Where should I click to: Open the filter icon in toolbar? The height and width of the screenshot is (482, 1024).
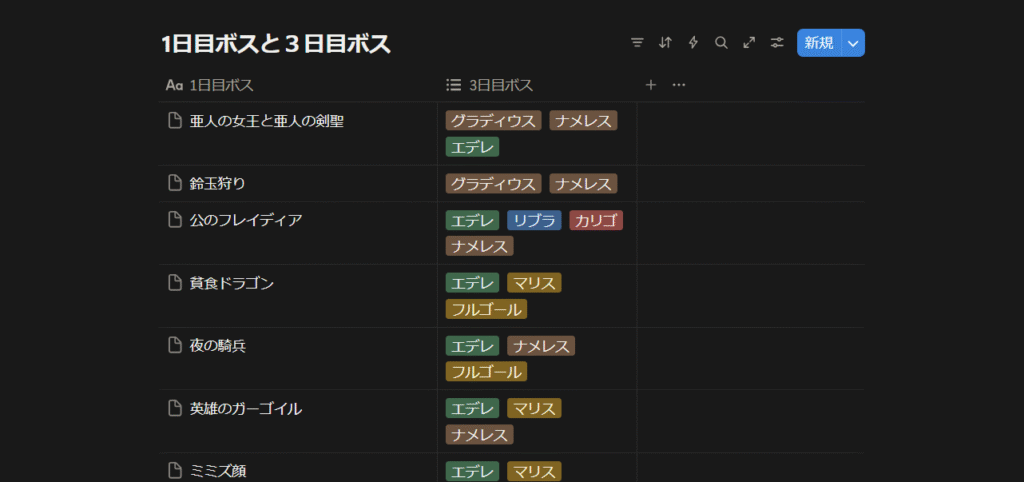[x=637, y=43]
